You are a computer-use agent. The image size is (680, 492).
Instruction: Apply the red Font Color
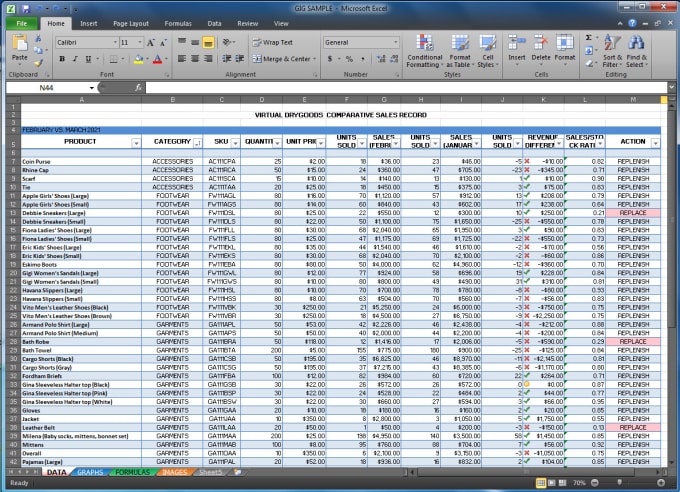157,59
